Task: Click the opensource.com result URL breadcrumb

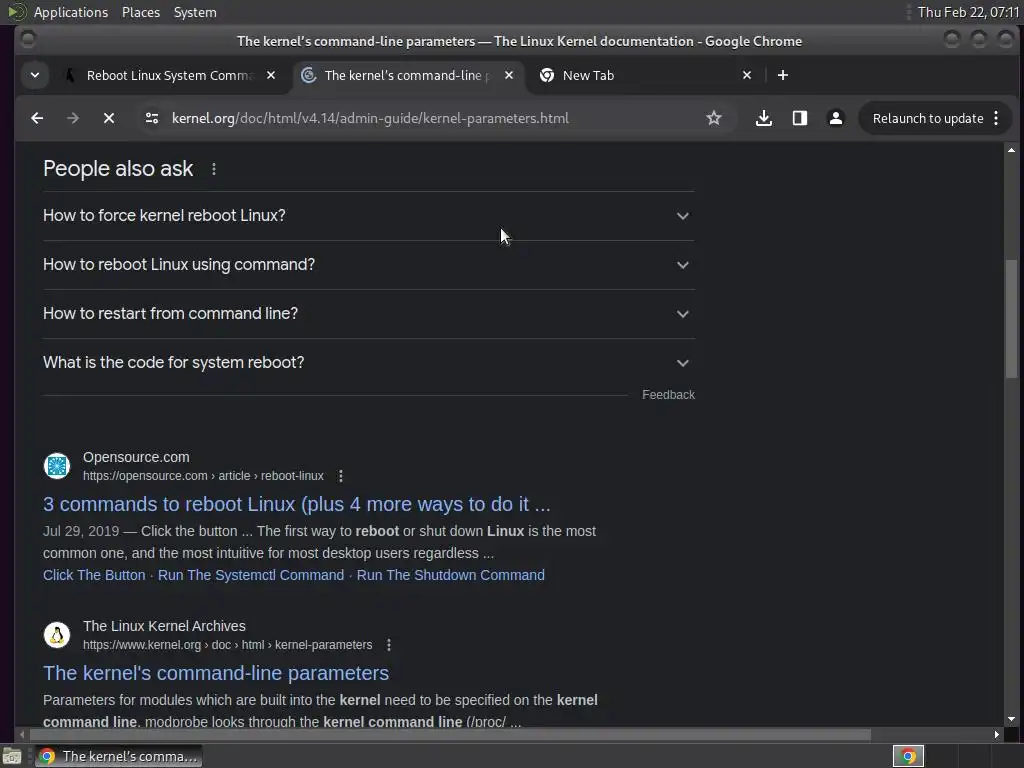Action: point(203,476)
